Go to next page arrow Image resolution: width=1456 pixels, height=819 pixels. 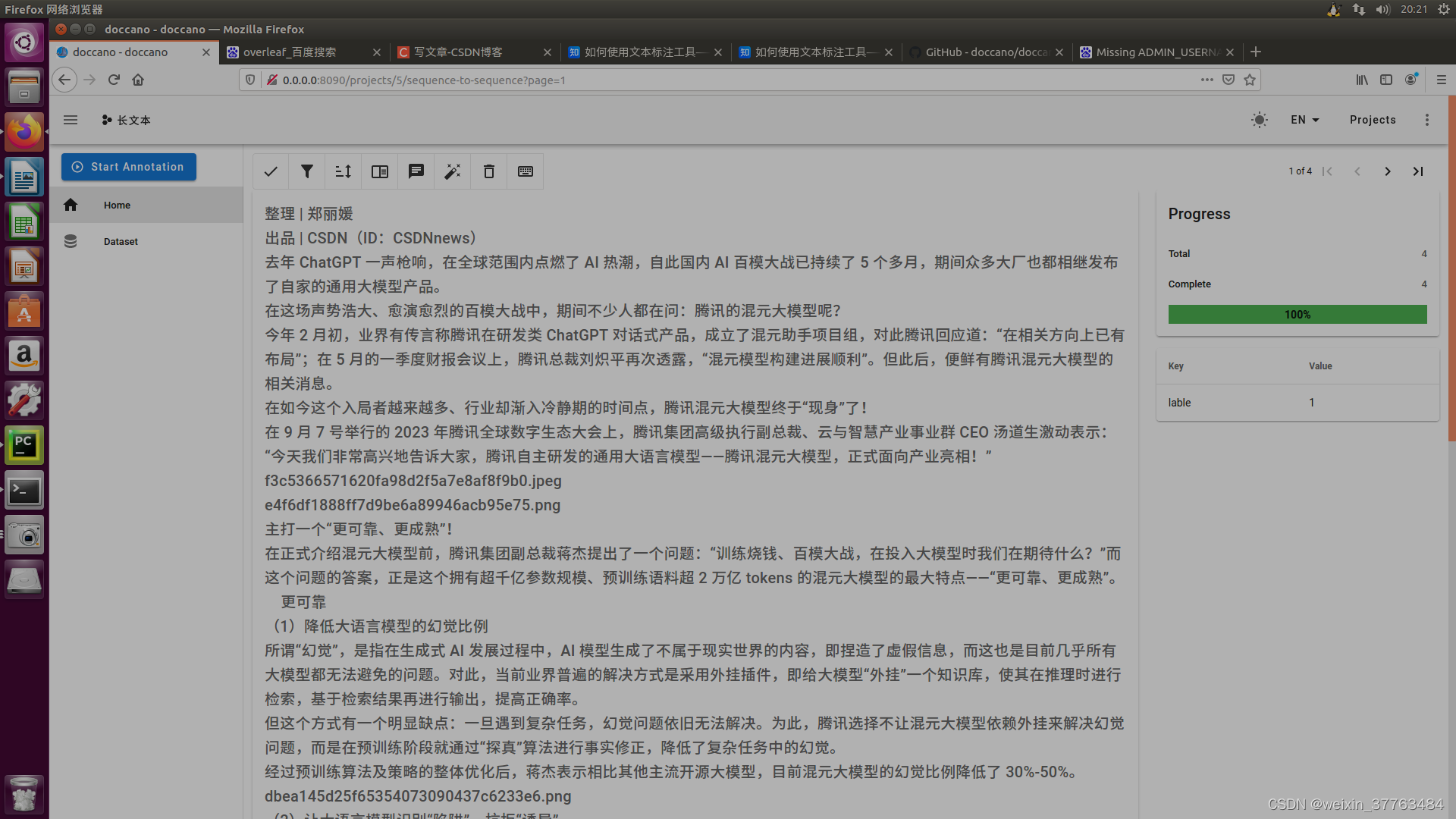(x=1388, y=171)
